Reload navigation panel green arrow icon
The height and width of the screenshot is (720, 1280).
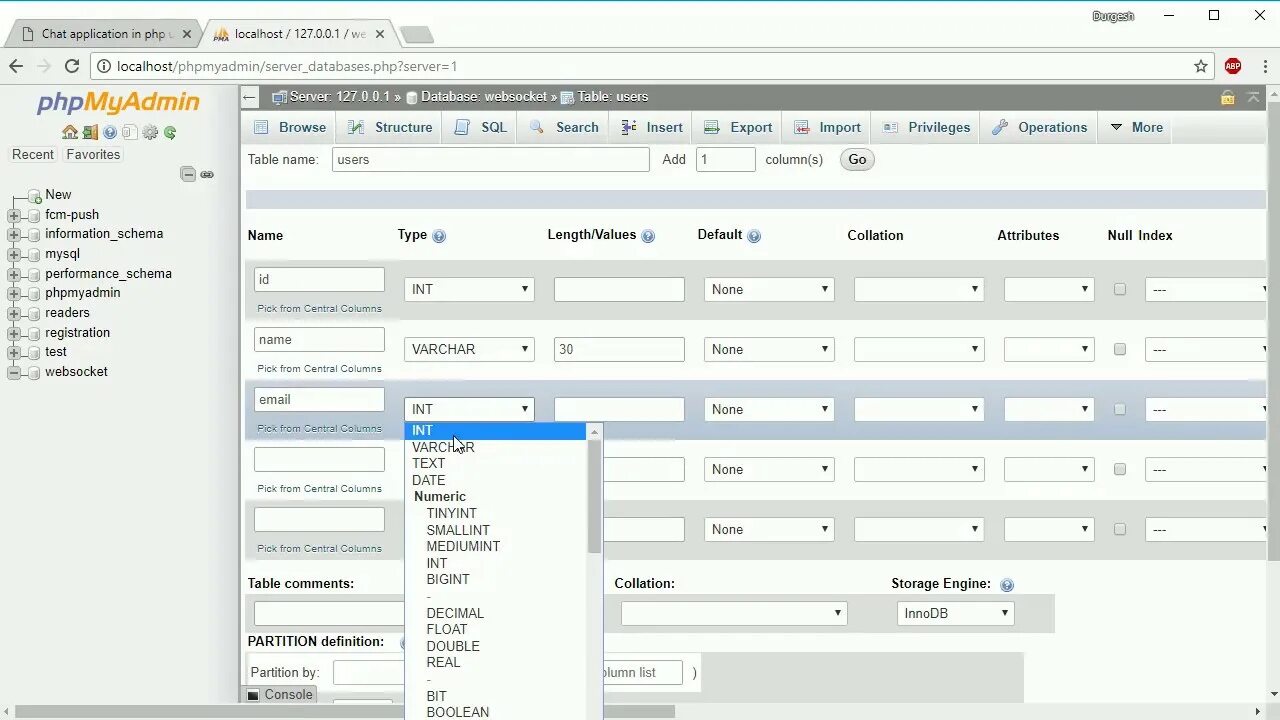pos(170,132)
